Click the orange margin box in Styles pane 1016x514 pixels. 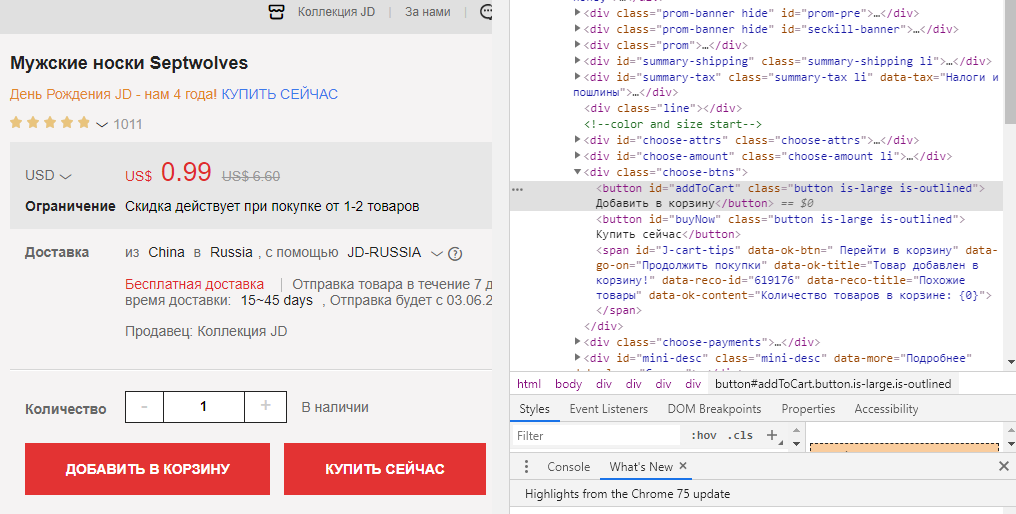(x=905, y=446)
